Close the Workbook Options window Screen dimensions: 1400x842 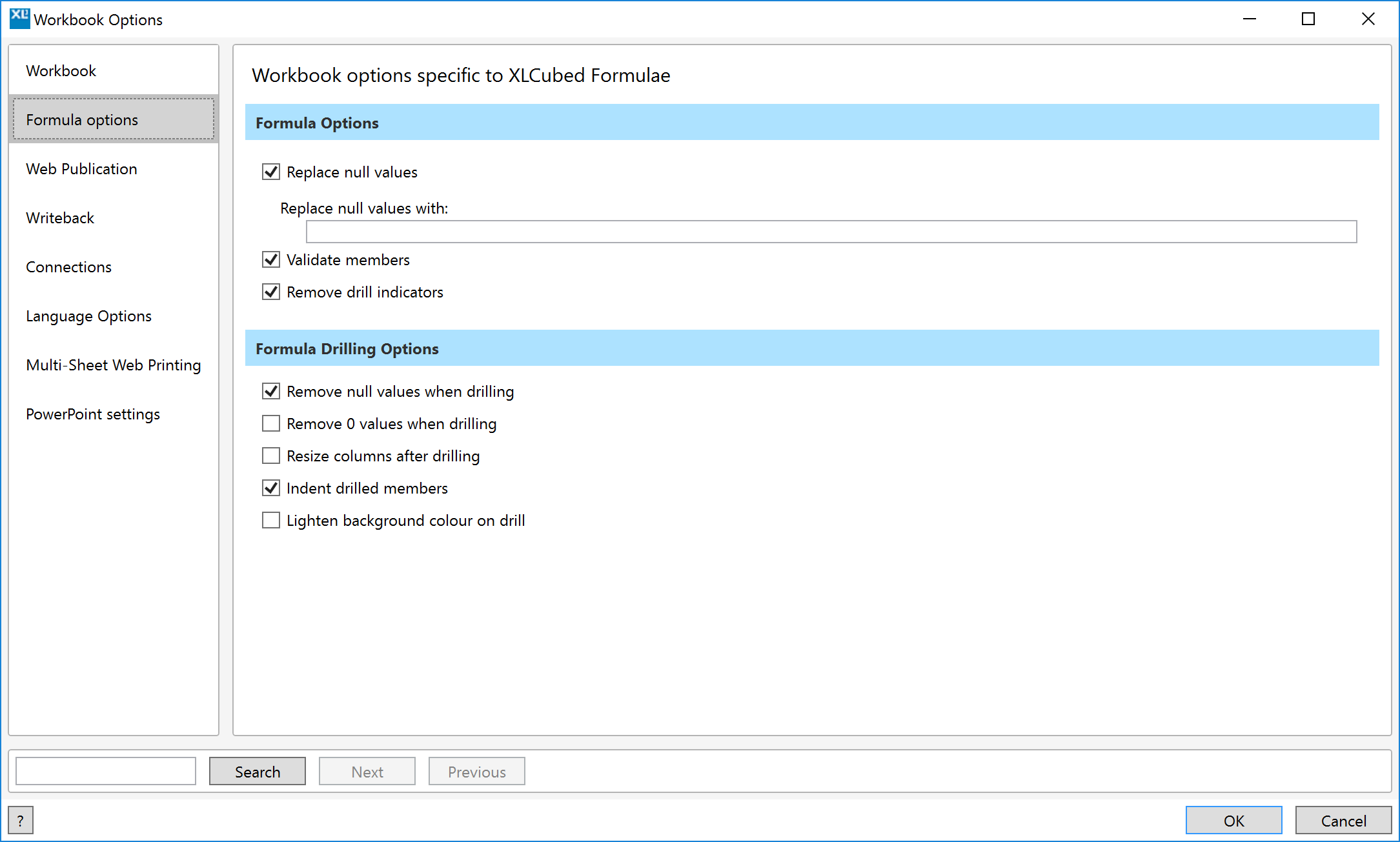(x=1368, y=19)
